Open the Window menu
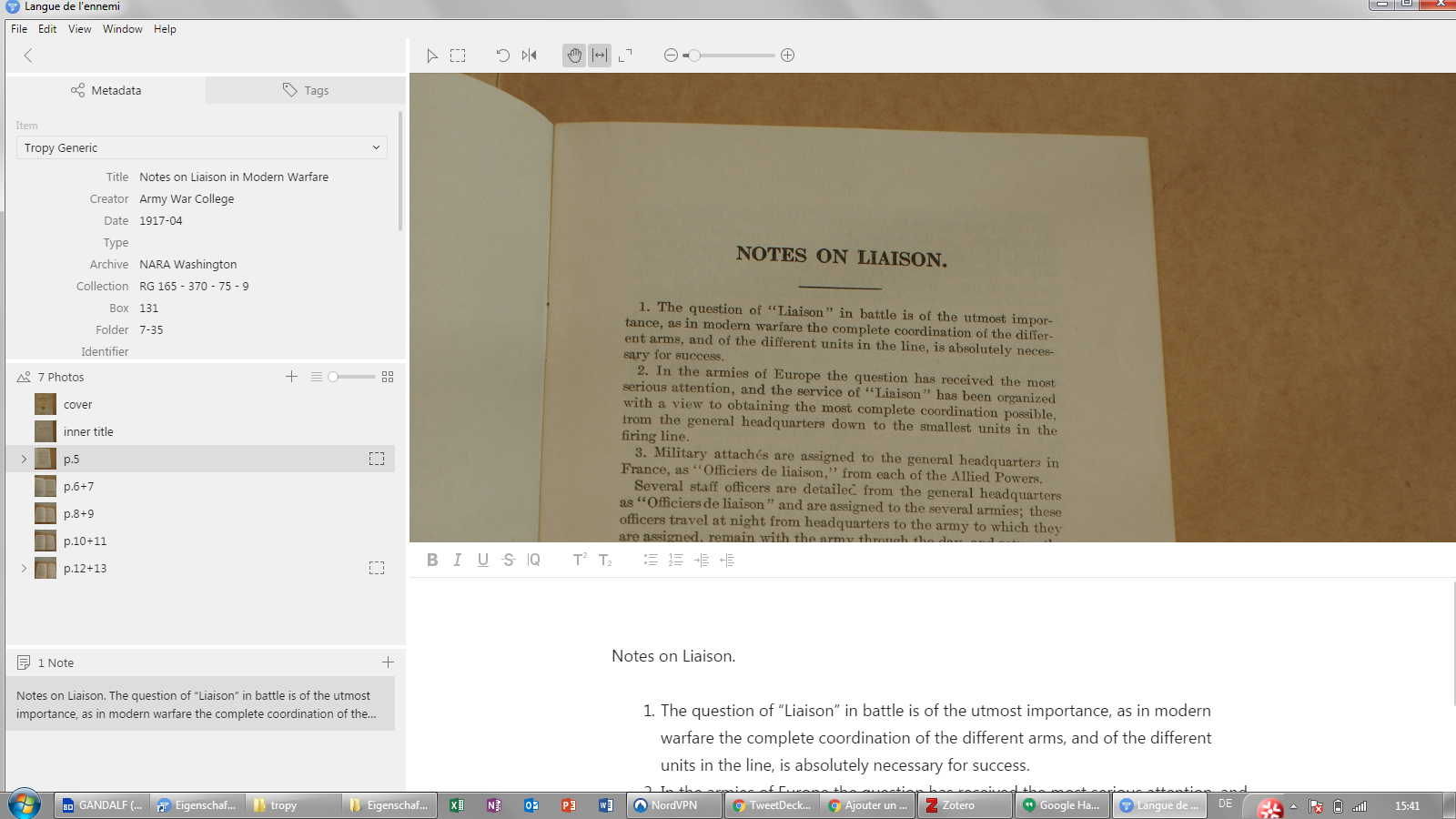Image resolution: width=1456 pixels, height=819 pixels. pyautogui.click(x=123, y=29)
